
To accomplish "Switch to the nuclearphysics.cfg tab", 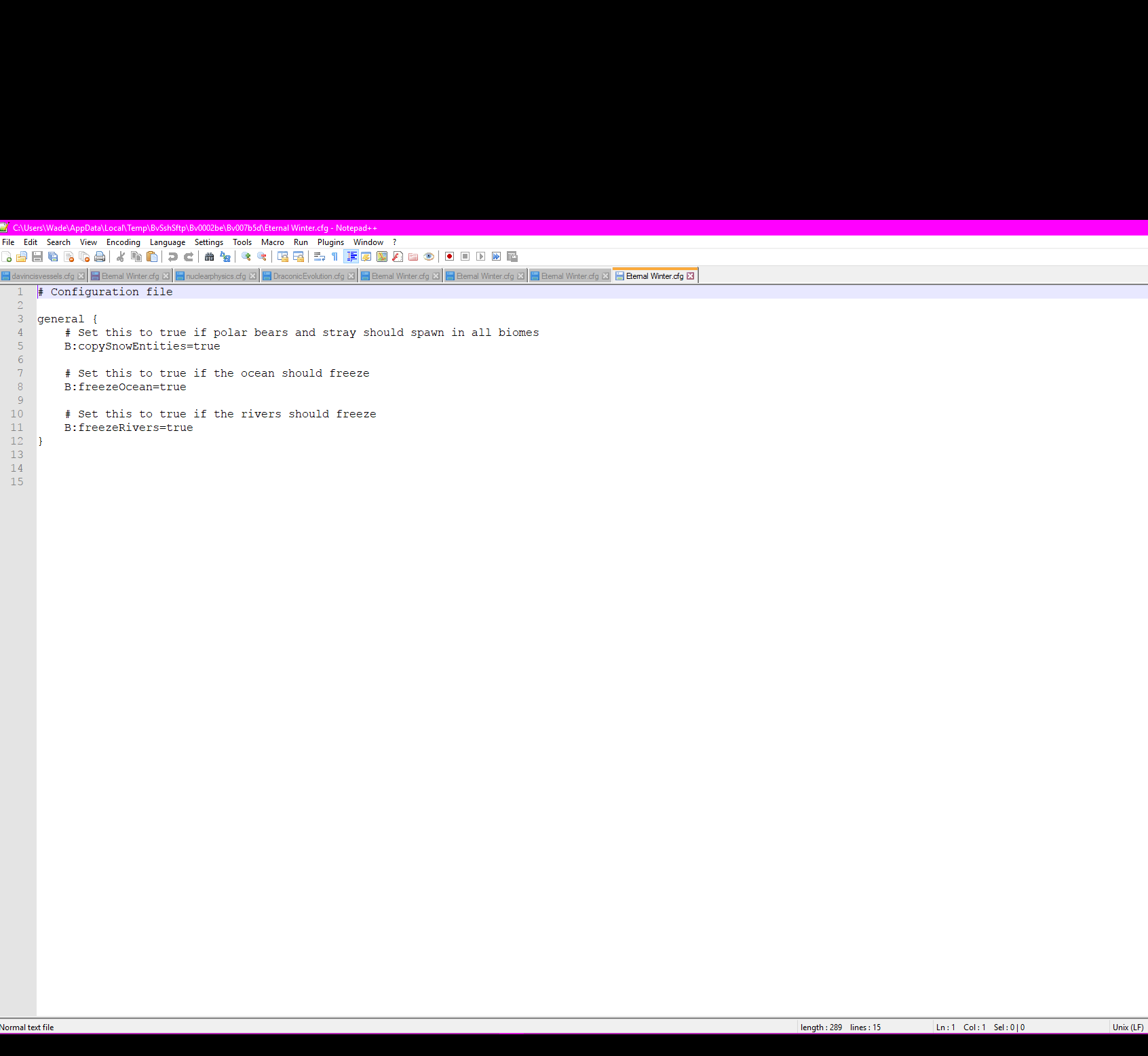I will coord(216,276).
